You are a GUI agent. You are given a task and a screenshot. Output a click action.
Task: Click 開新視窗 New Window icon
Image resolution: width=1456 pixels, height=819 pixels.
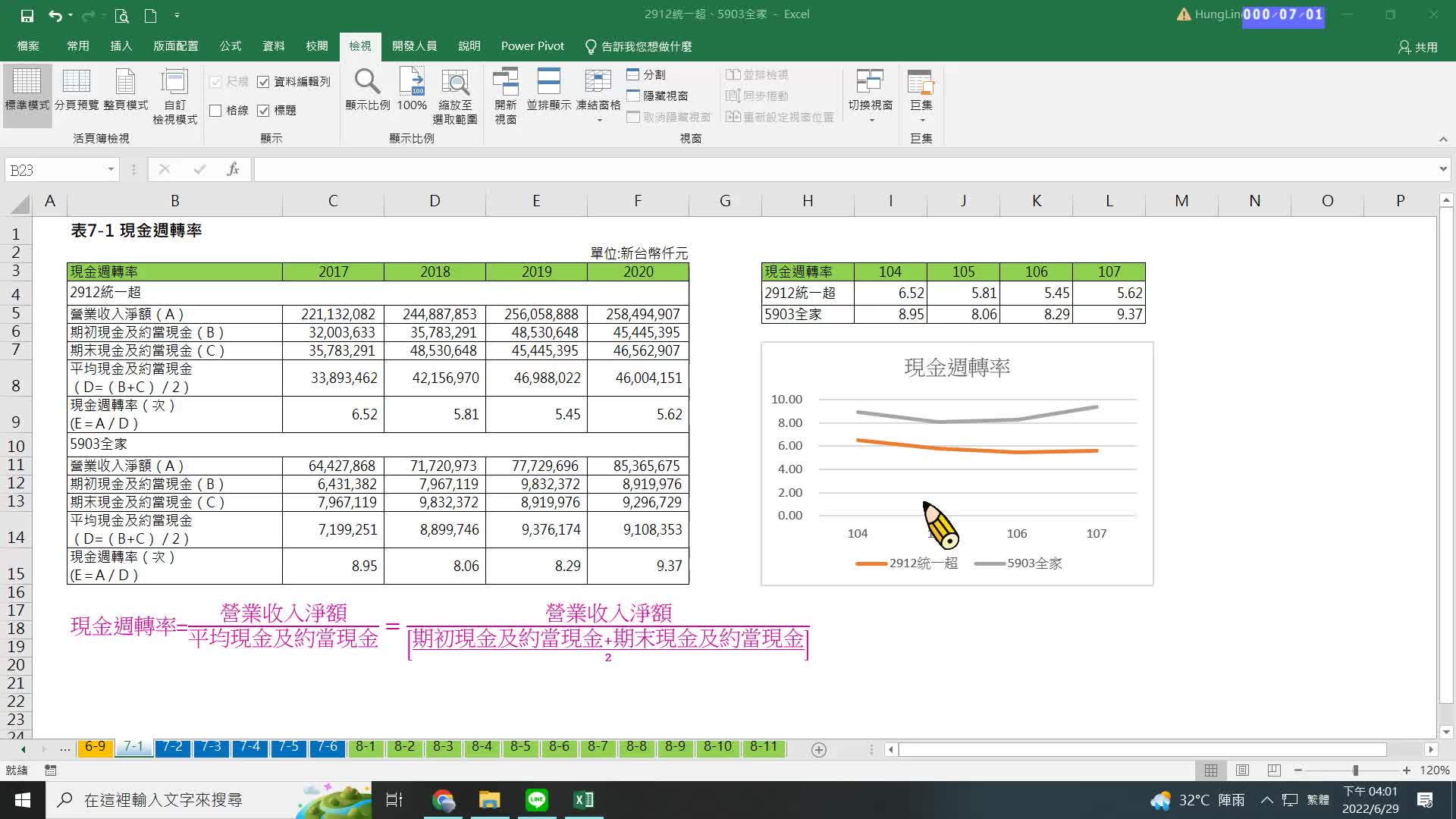pos(506,97)
